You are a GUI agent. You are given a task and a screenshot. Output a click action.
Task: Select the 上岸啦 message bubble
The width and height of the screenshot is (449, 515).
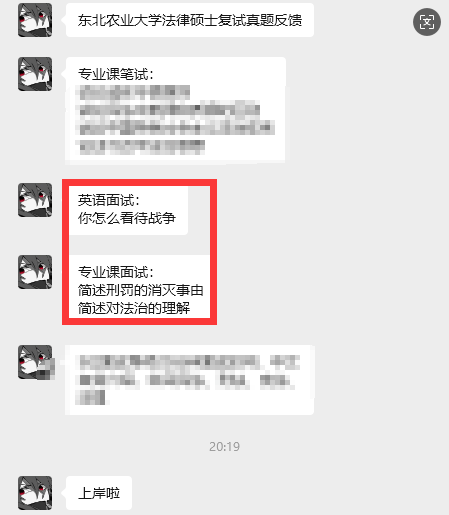point(99,493)
